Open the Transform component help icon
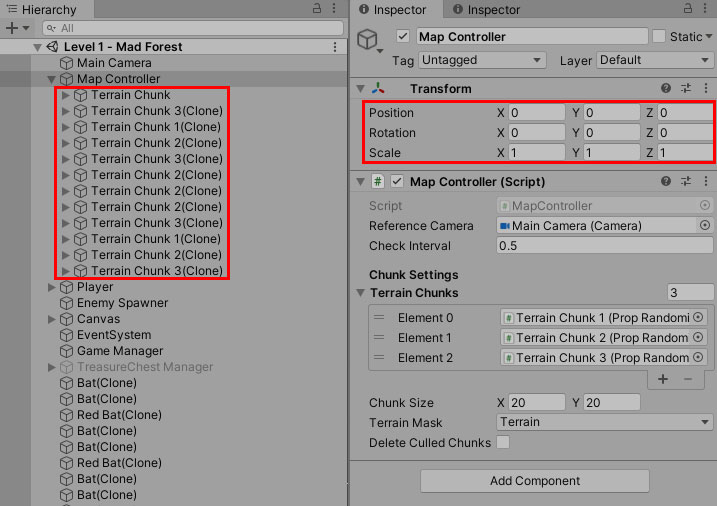 [x=666, y=88]
